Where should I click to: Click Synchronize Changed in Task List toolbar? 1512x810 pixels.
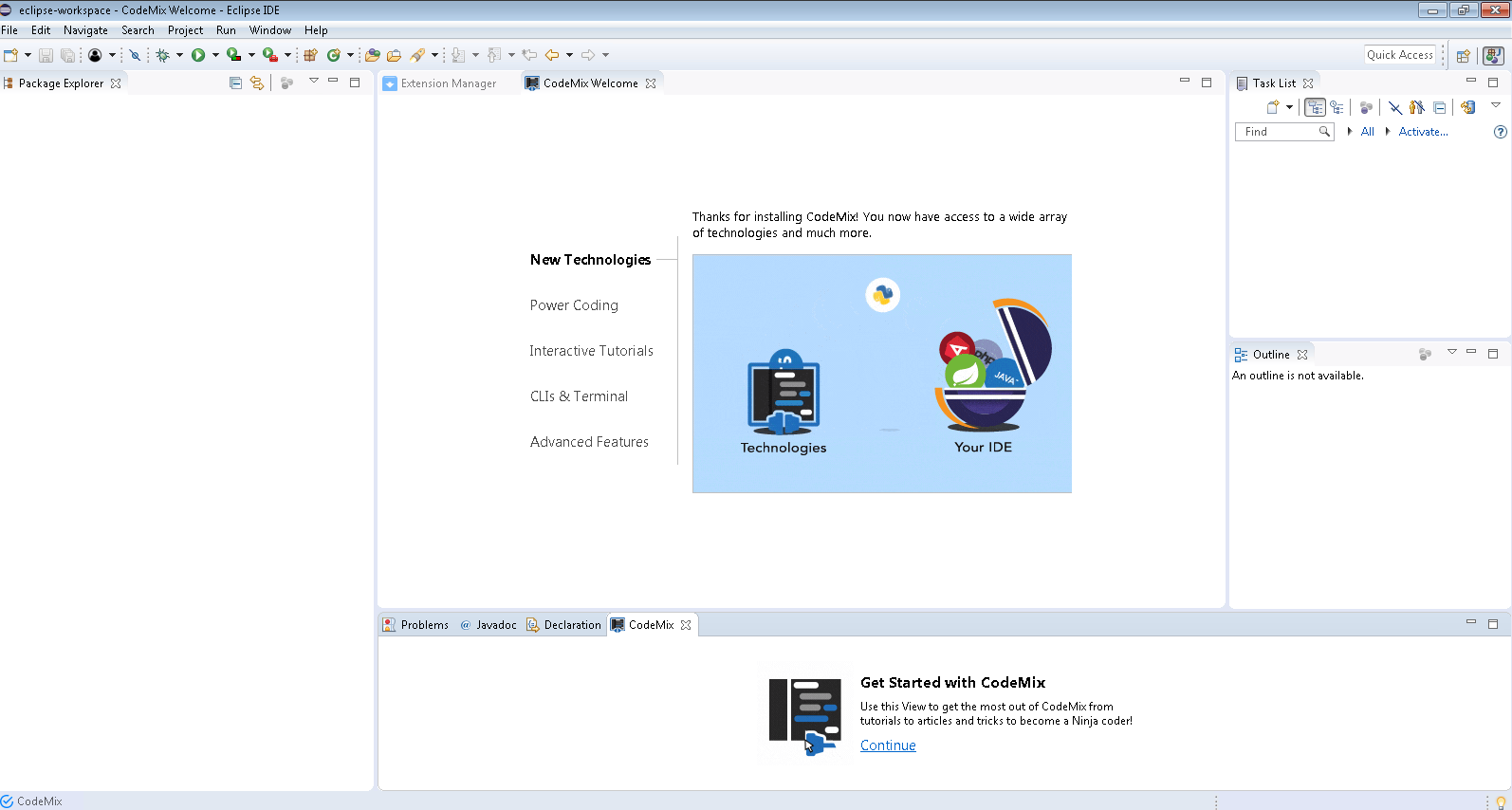point(1467,107)
